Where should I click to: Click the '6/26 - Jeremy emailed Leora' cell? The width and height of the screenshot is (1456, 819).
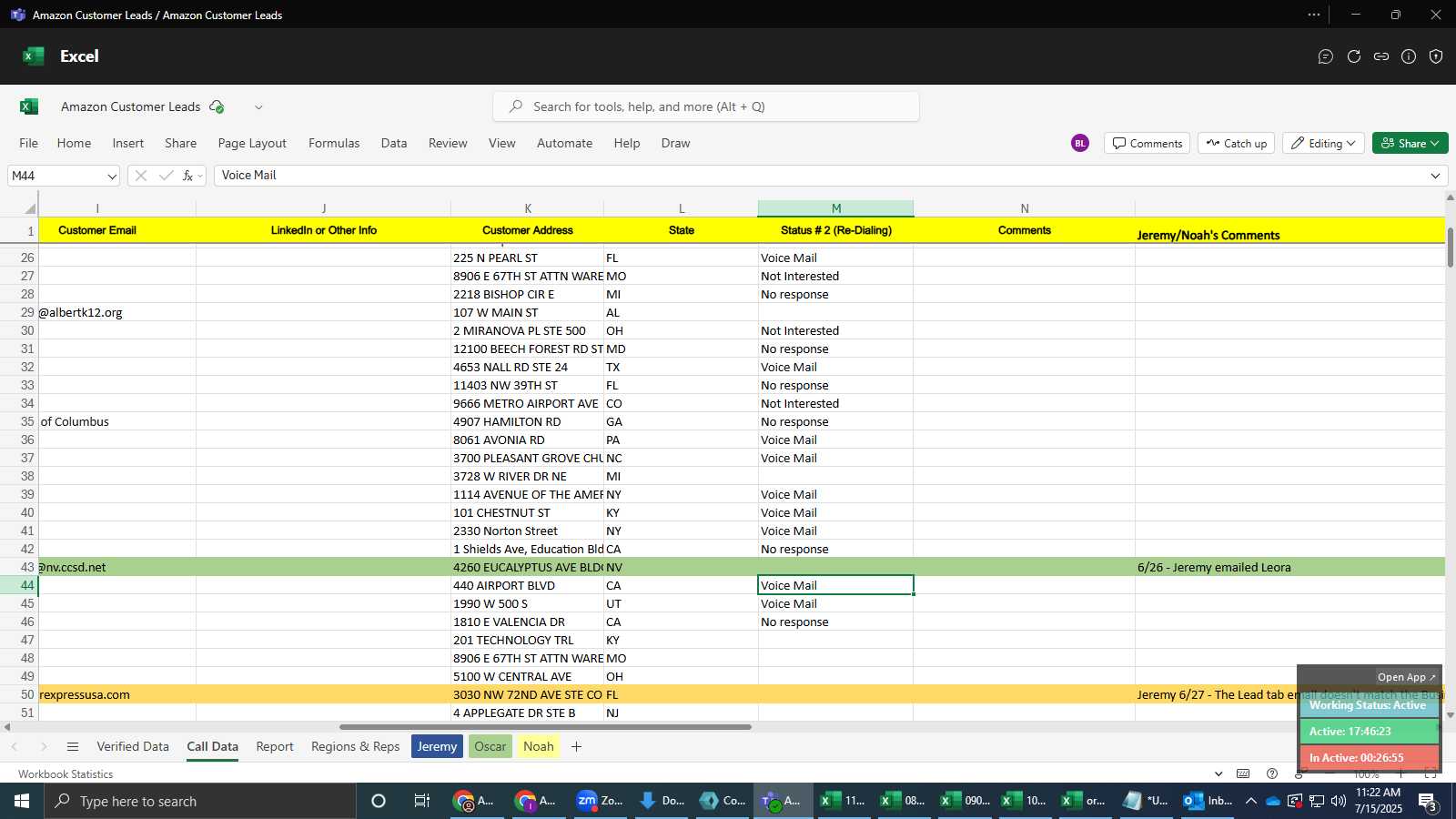coord(1289,567)
